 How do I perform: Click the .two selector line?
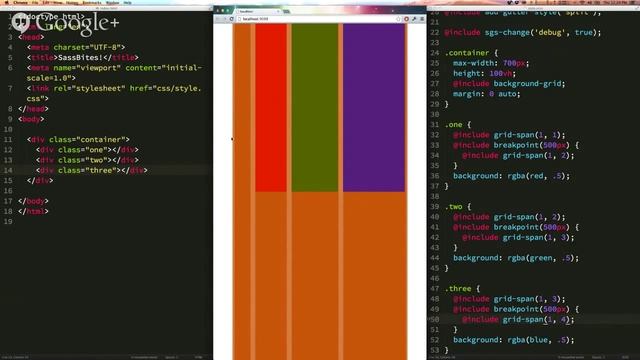(x=458, y=207)
